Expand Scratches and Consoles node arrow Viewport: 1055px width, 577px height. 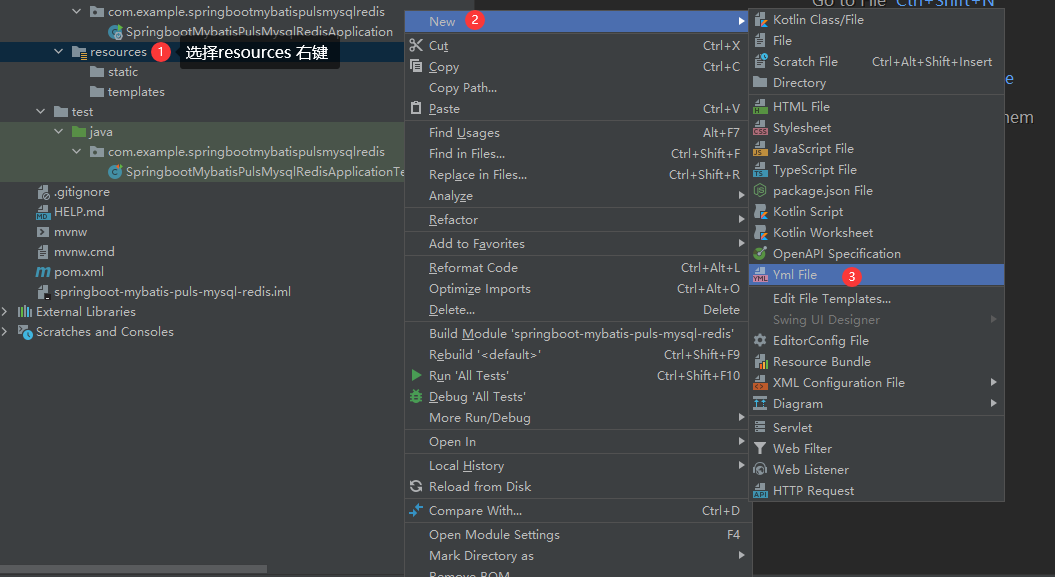pos(5,332)
